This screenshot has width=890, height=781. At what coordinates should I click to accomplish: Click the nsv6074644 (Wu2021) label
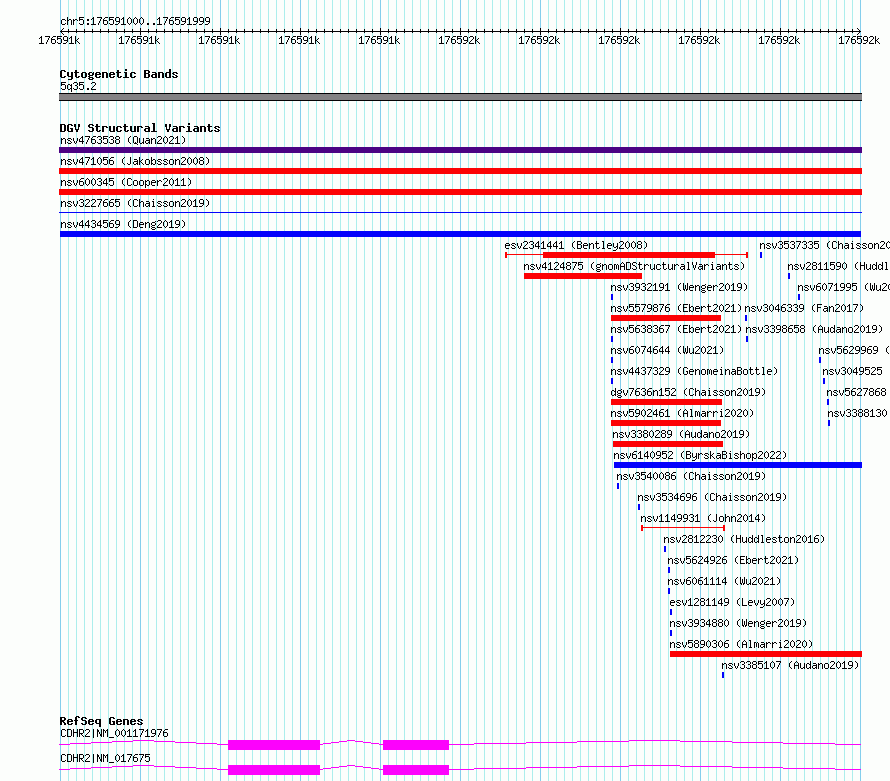click(x=668, y=350)
